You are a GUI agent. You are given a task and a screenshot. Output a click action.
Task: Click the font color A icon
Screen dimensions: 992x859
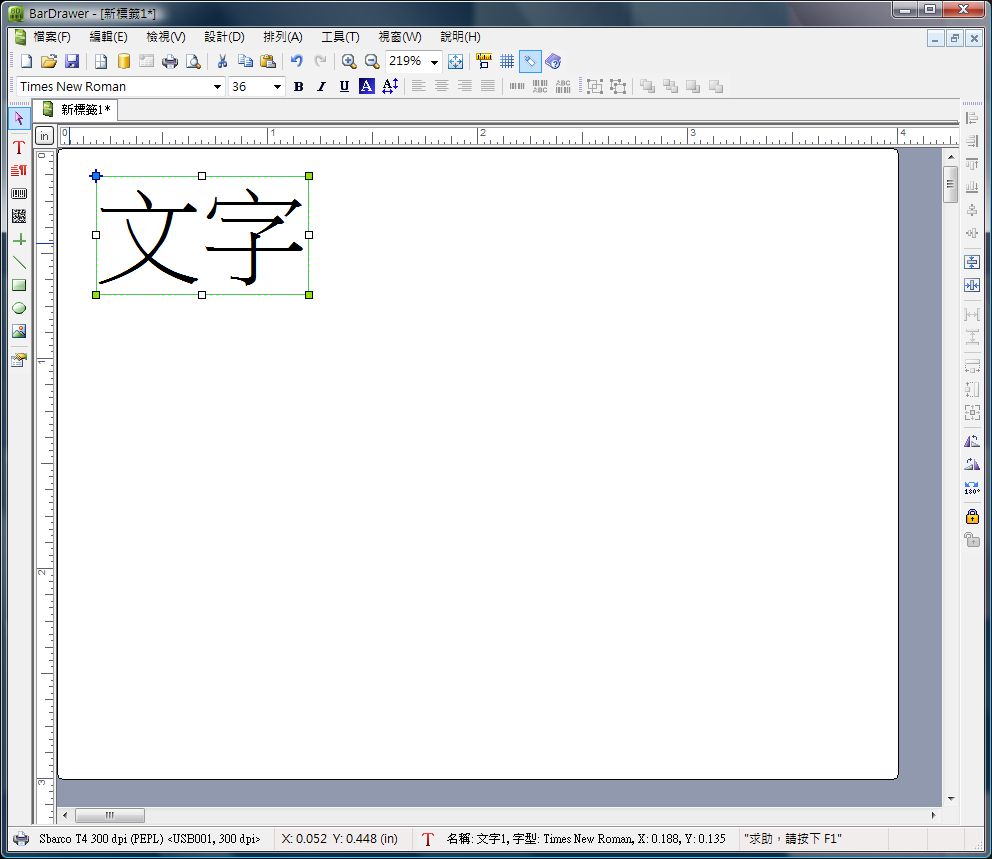click(x=366, y=87)
